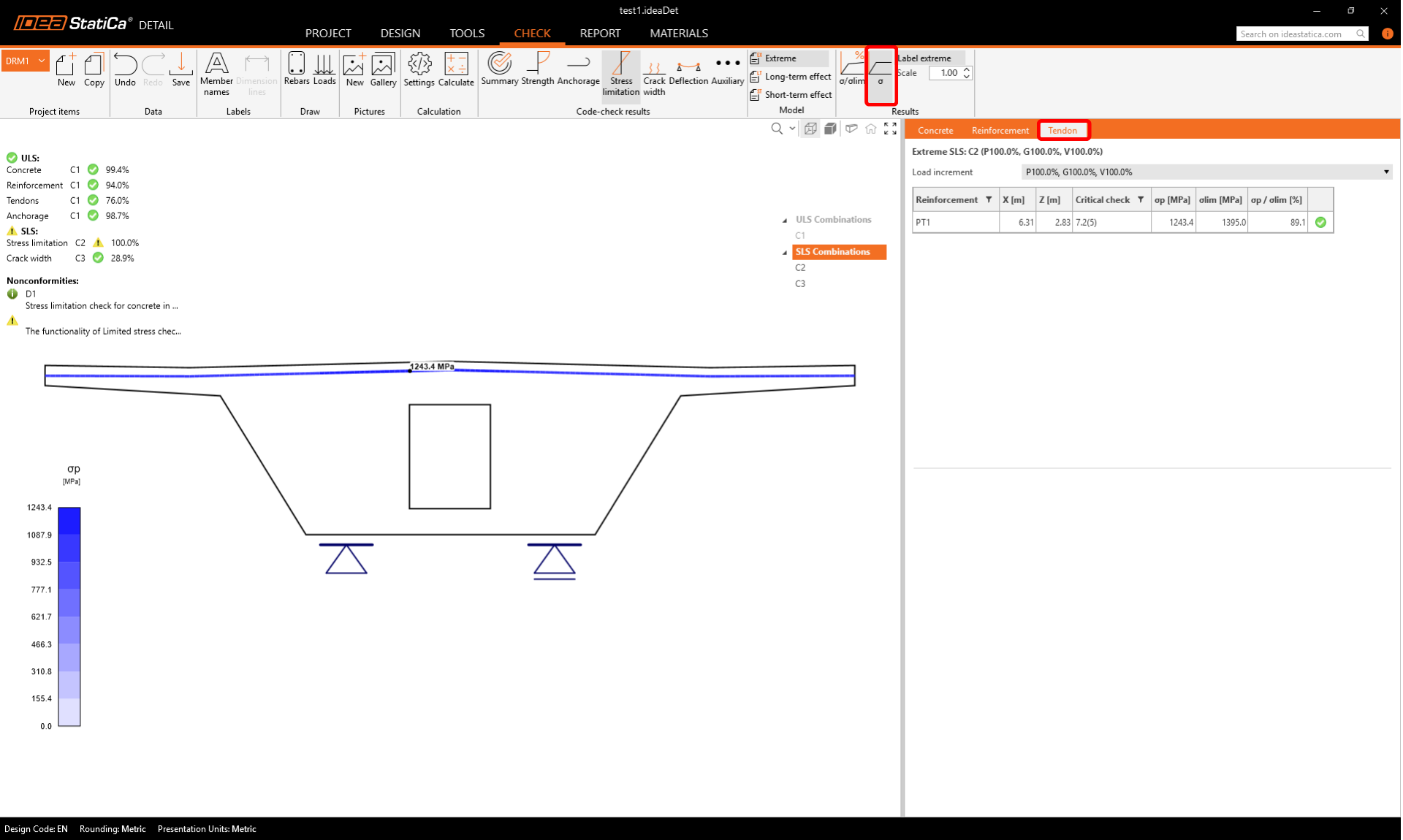This screenshot has height=840, width=1403.
Task: Toggle the Label extreme option
Action: (925, 58)
